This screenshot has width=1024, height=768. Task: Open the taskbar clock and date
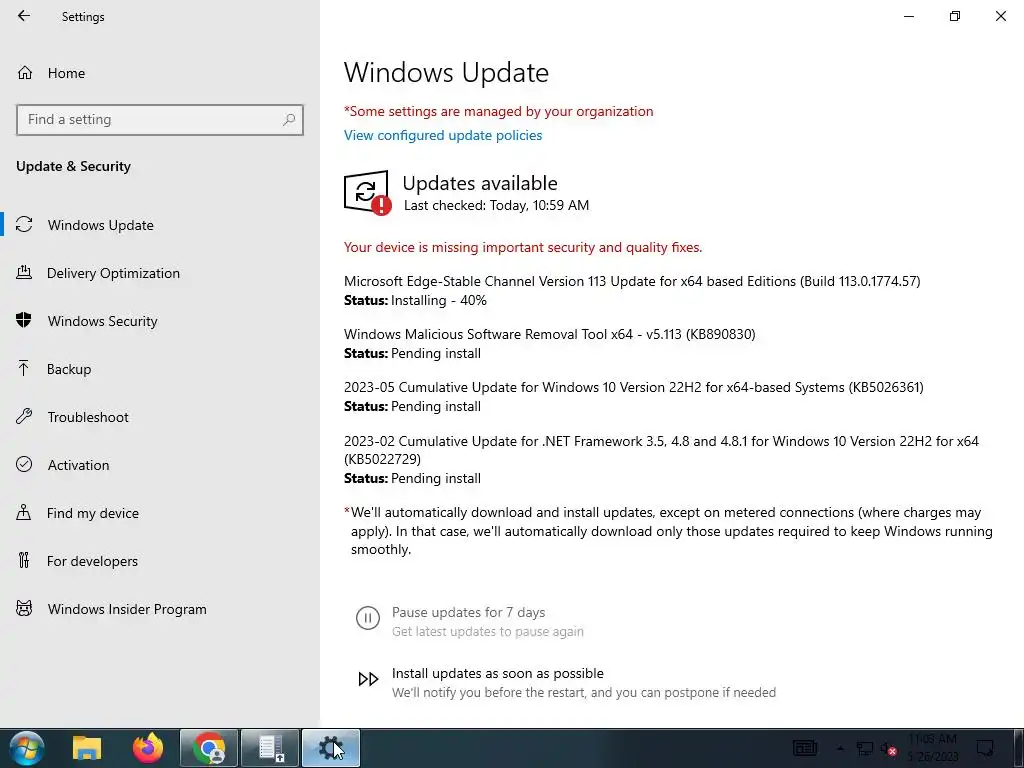point(933,748)
